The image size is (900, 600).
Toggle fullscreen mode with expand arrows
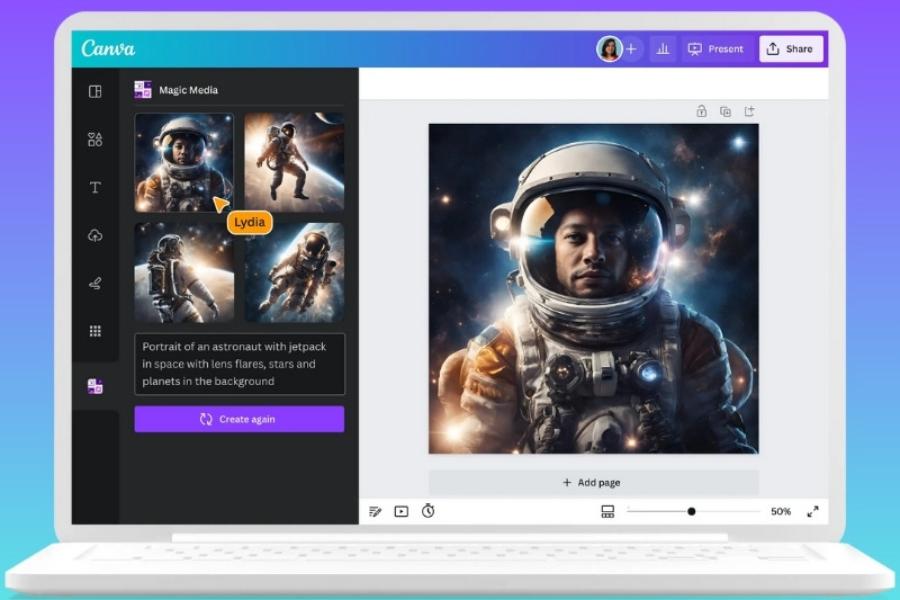tap(813, 511)
